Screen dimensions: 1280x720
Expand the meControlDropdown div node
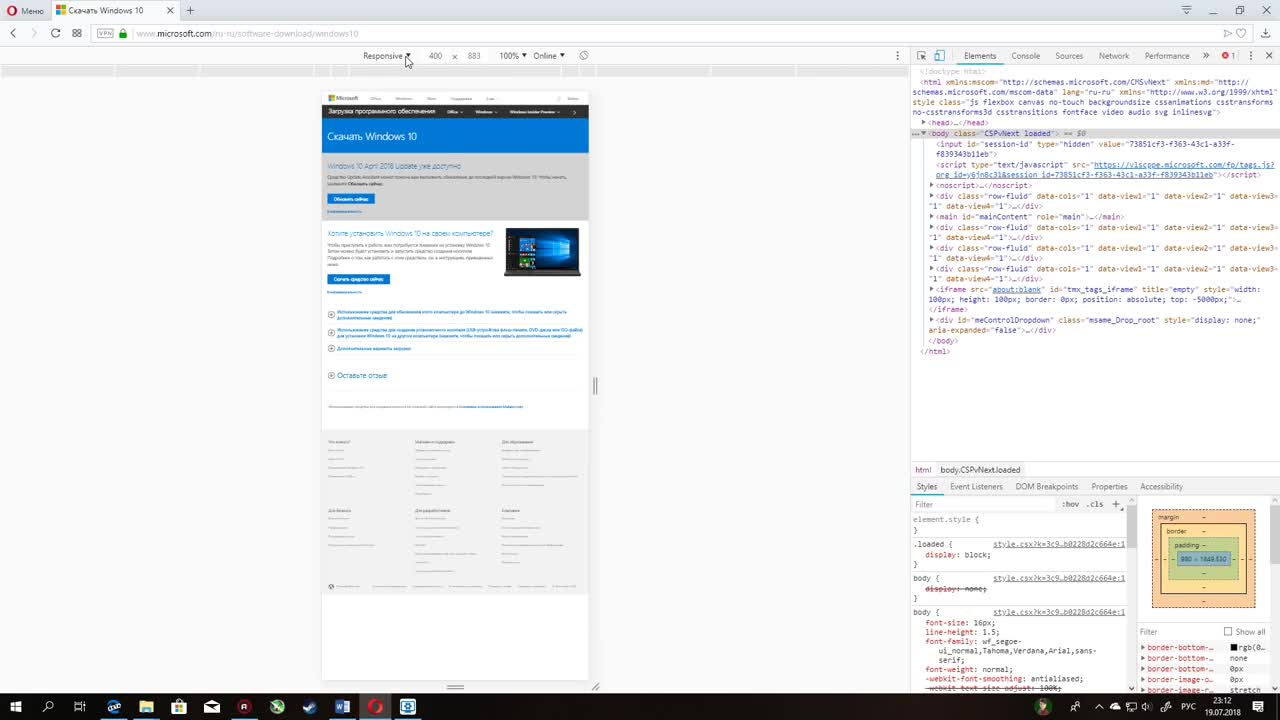tap(932, 320)
